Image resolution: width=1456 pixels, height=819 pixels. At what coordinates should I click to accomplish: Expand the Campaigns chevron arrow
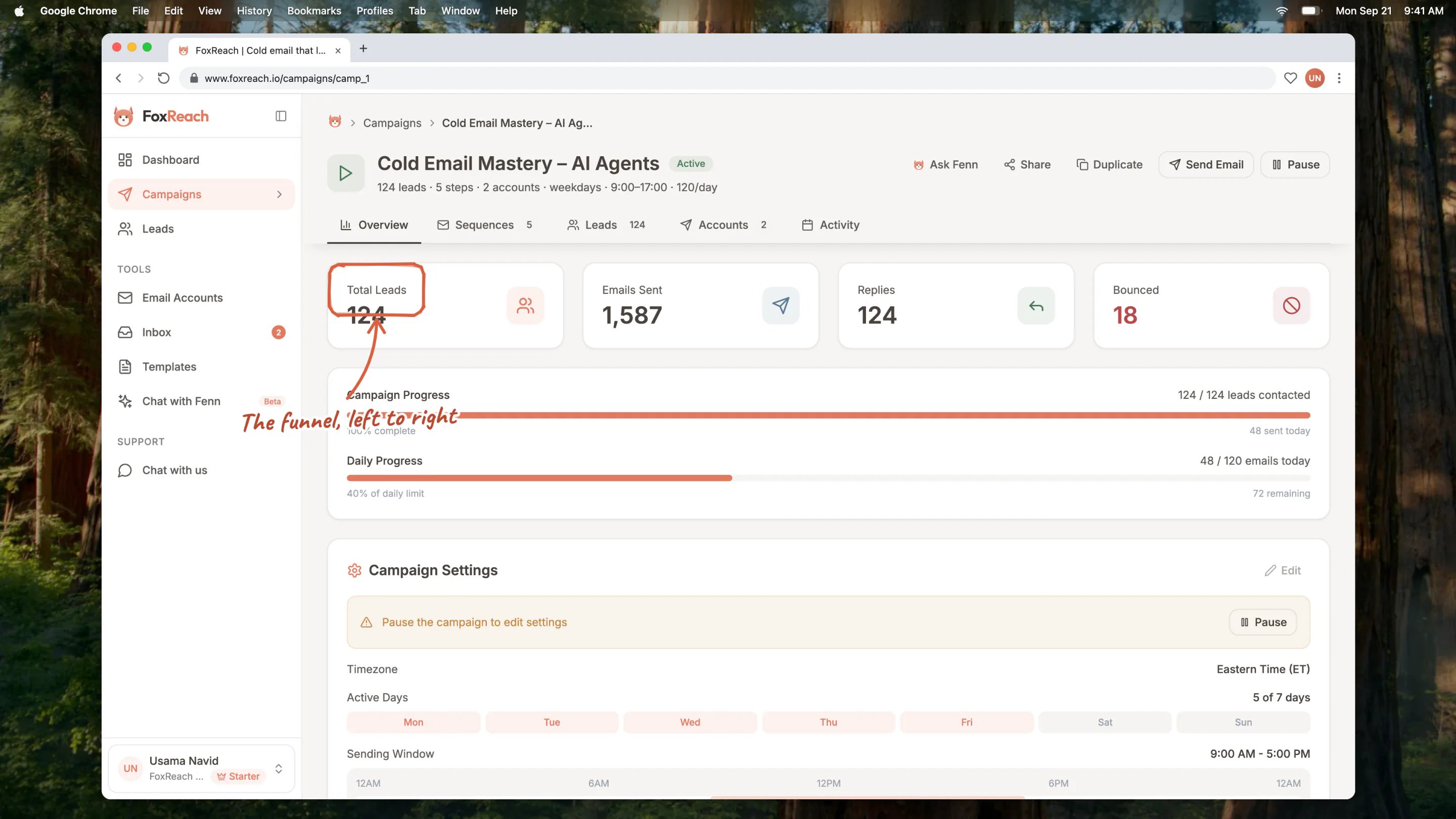[x=279, y=195]
